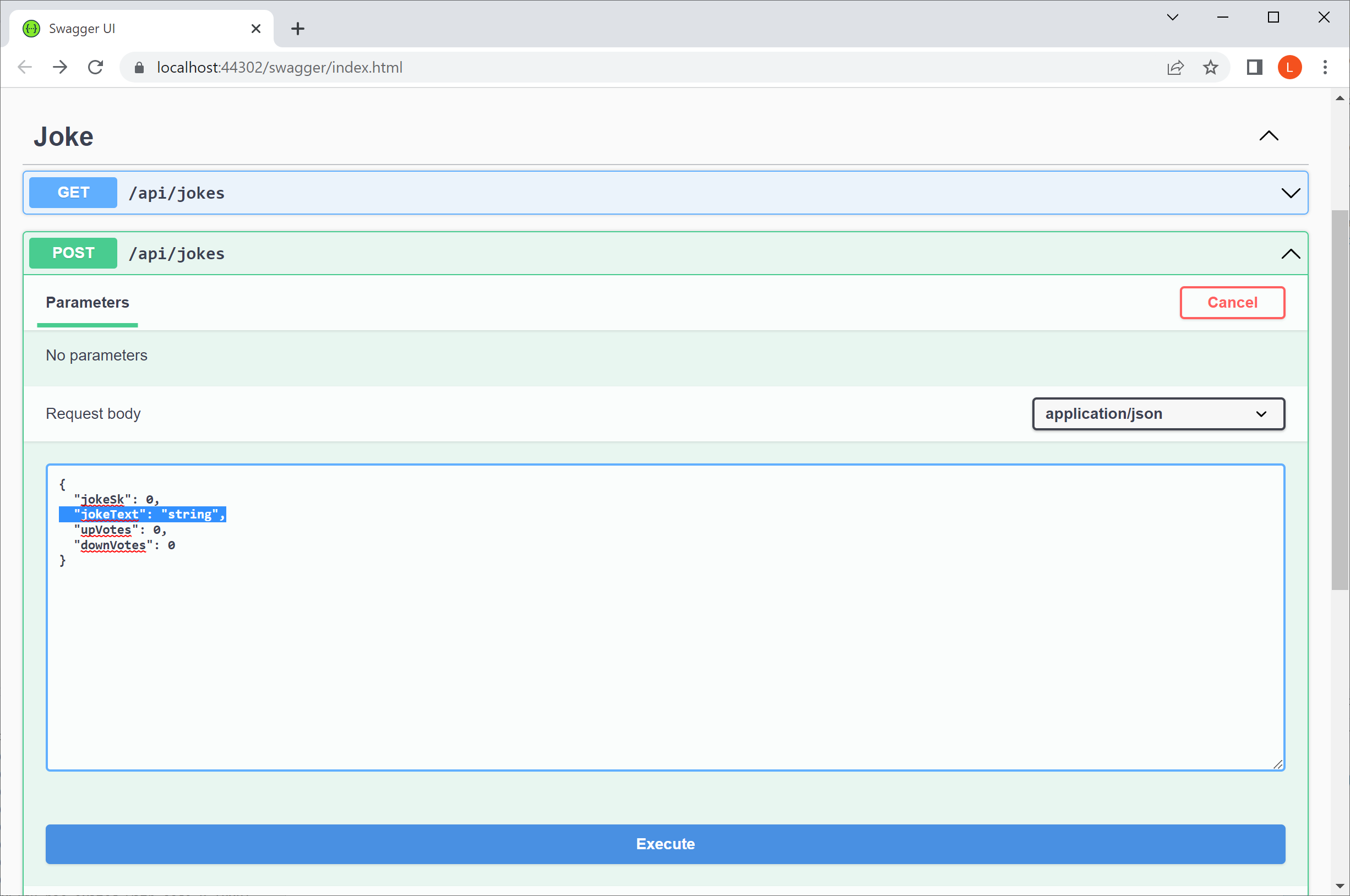1350x896 pixels.
Task: Collapse the POST /api/jokes endpoint
Action: coord(1290,254)
